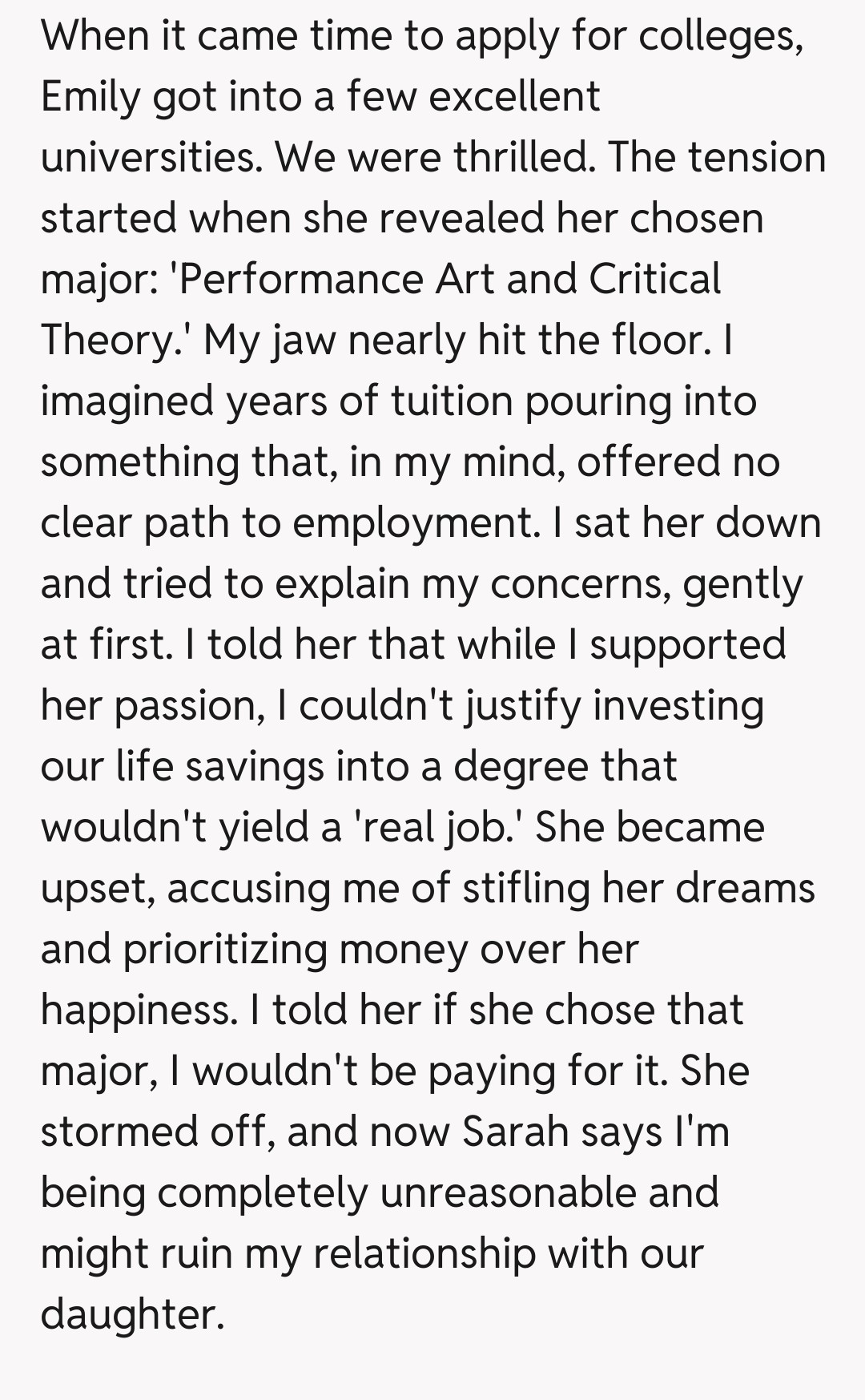Click the word 'savings' in the text

[254, 766]
